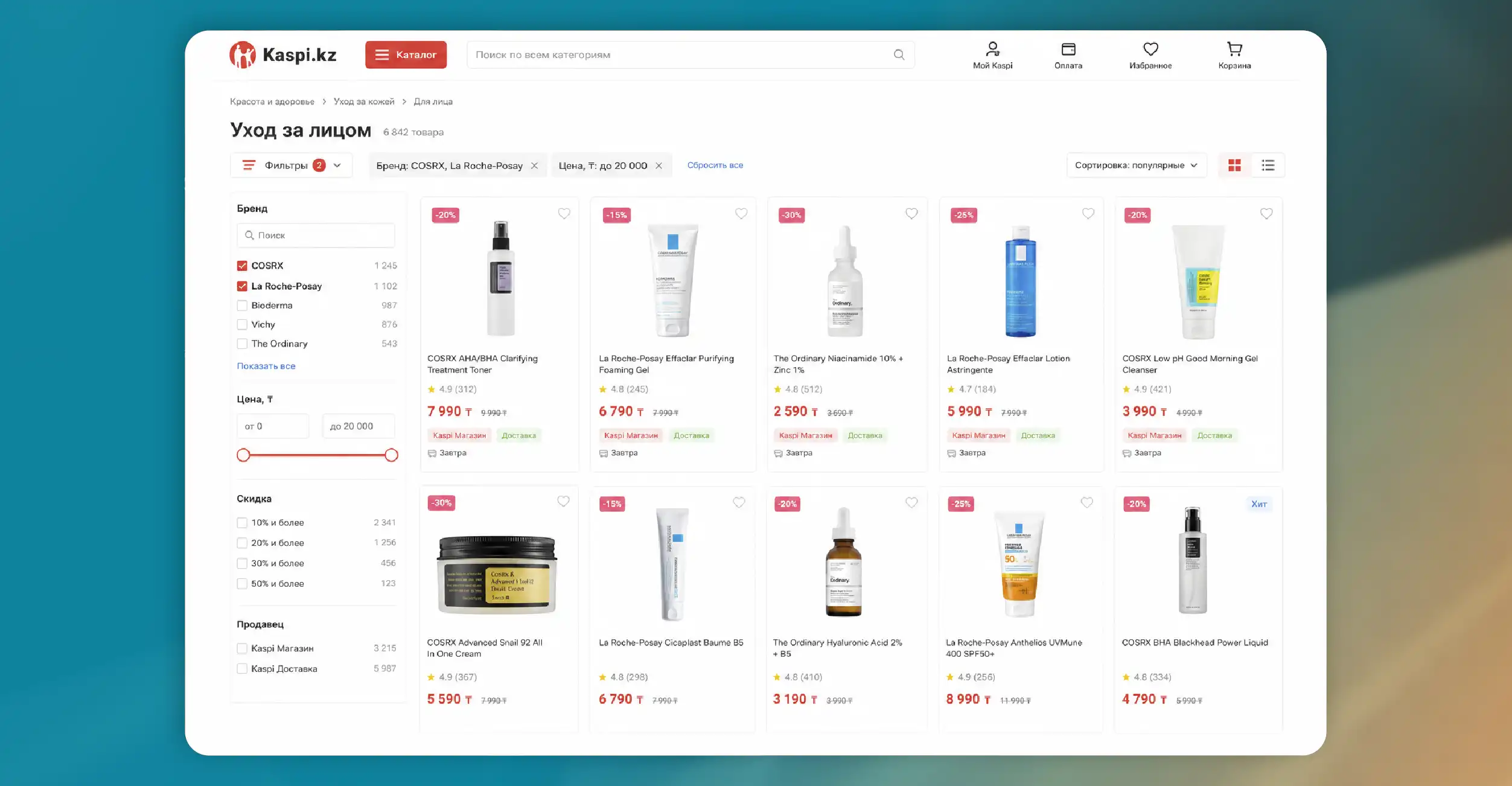Image resolution: width=1512 pixels, height=786 pixels.
Task: Open the Каталог menu
Action: pos(406,55)
